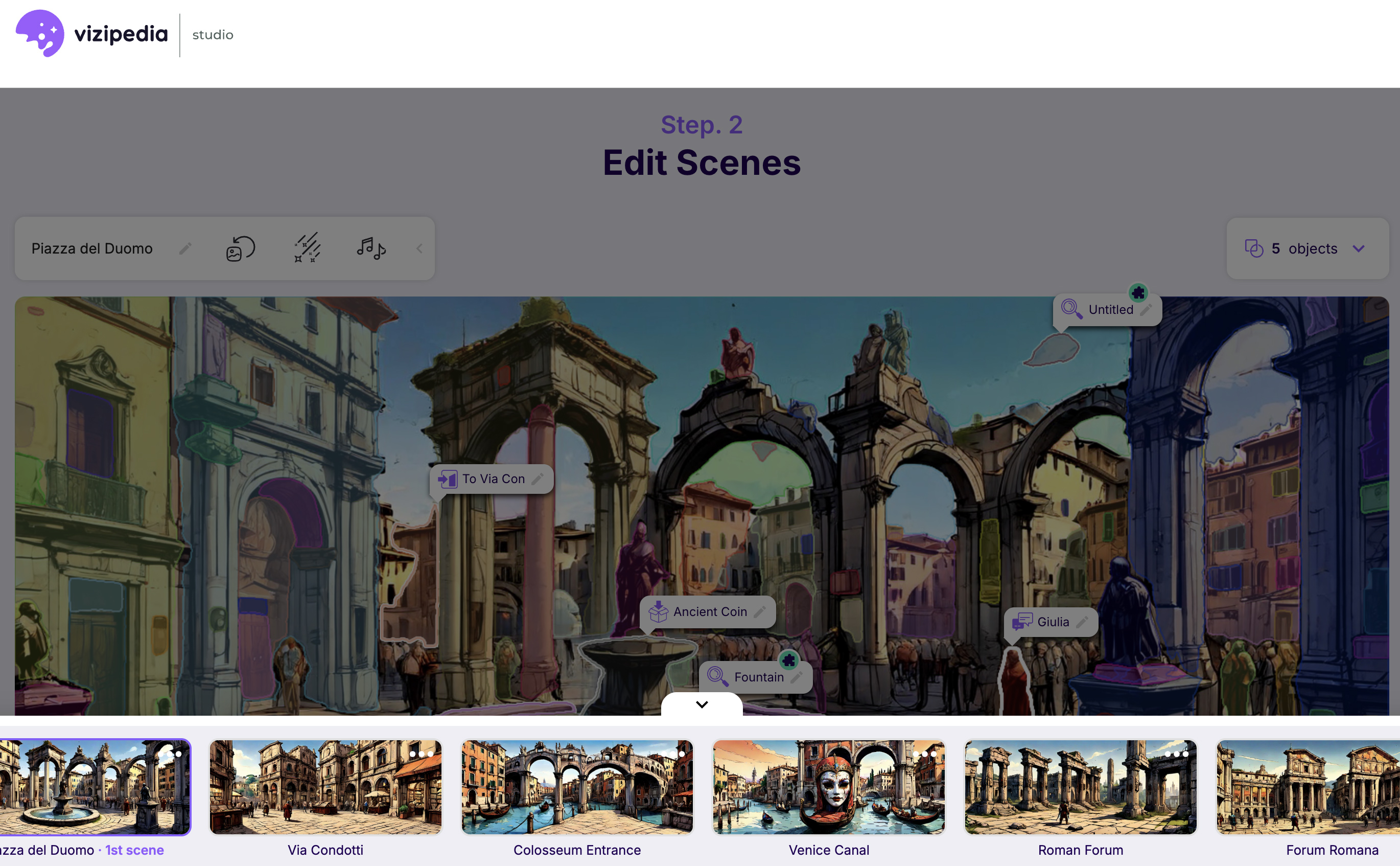Image resolution: width=1400 pixels, height=866 pixels.
Task: Expand the 5 objects dropdown
Action: point(1358,248)
